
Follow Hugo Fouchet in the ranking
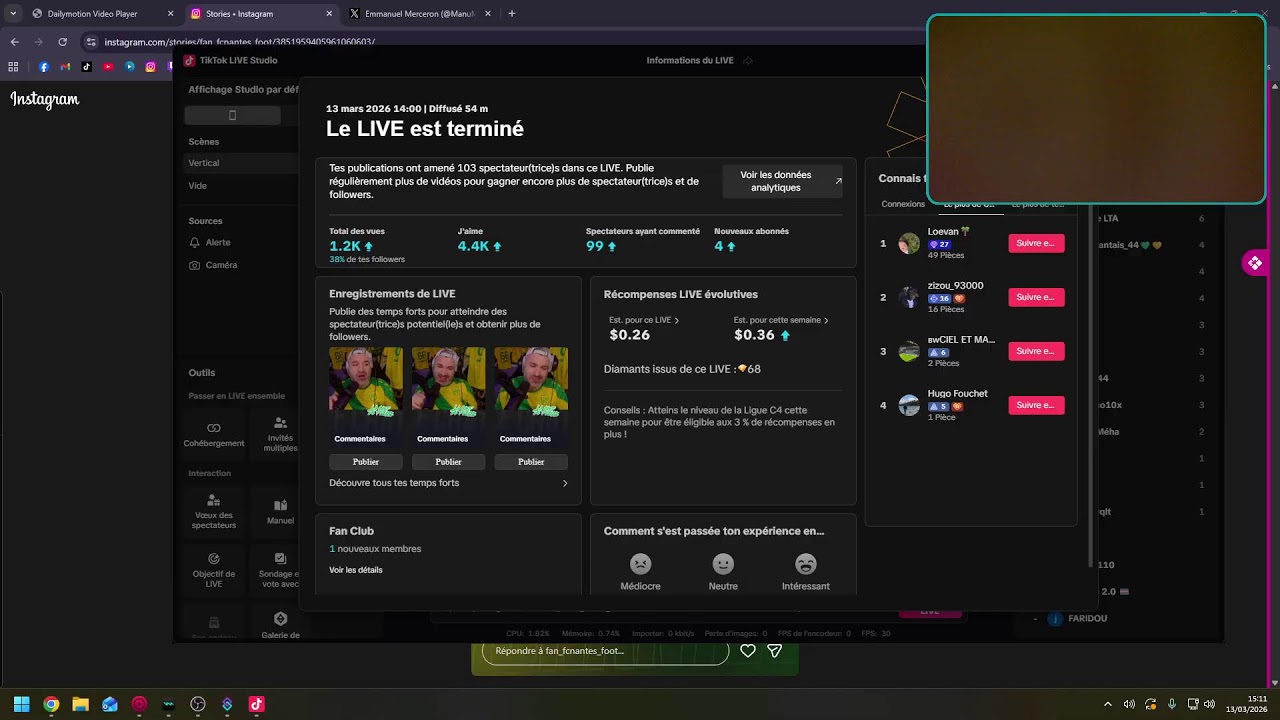coord(1036,405)
